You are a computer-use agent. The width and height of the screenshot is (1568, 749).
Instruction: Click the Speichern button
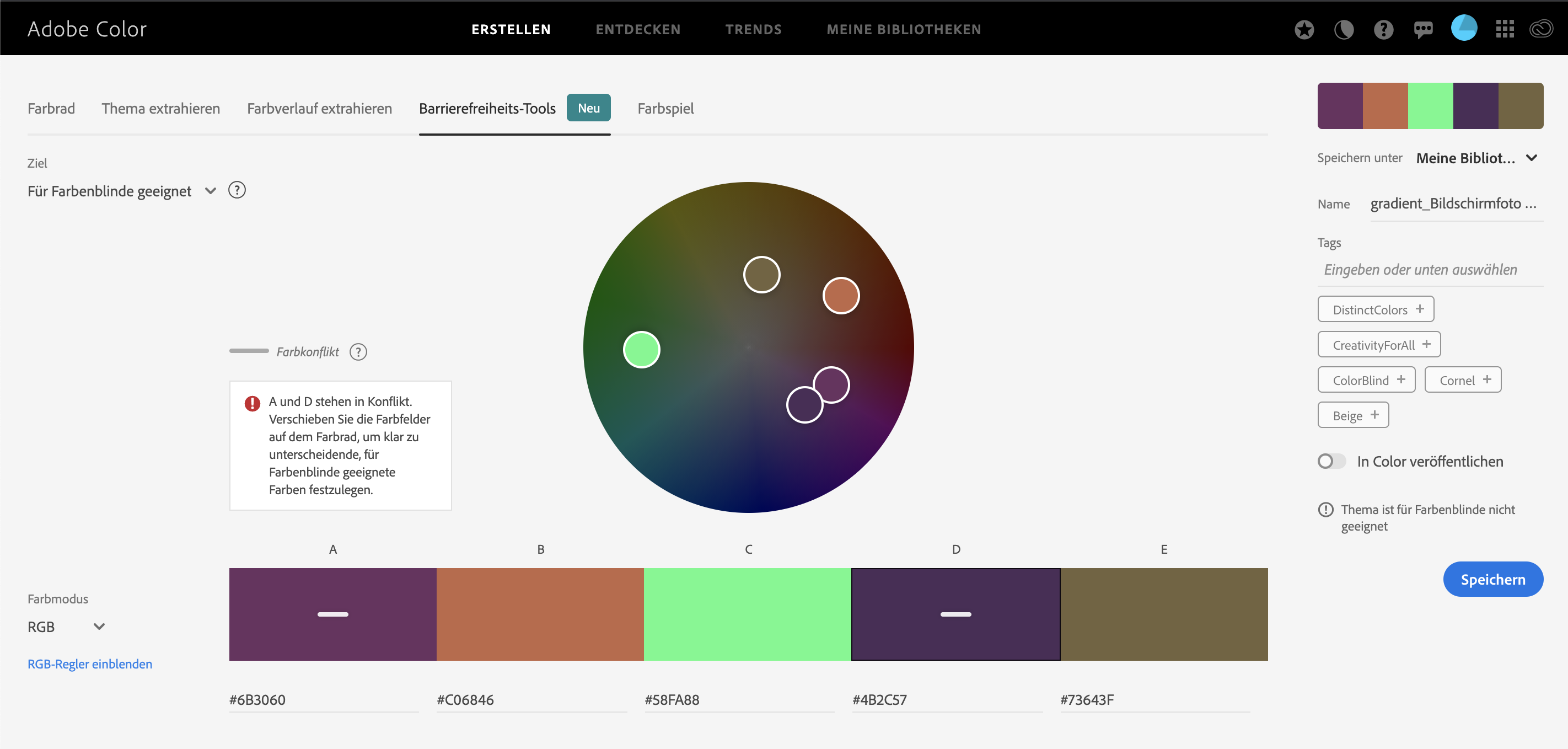1492,579
